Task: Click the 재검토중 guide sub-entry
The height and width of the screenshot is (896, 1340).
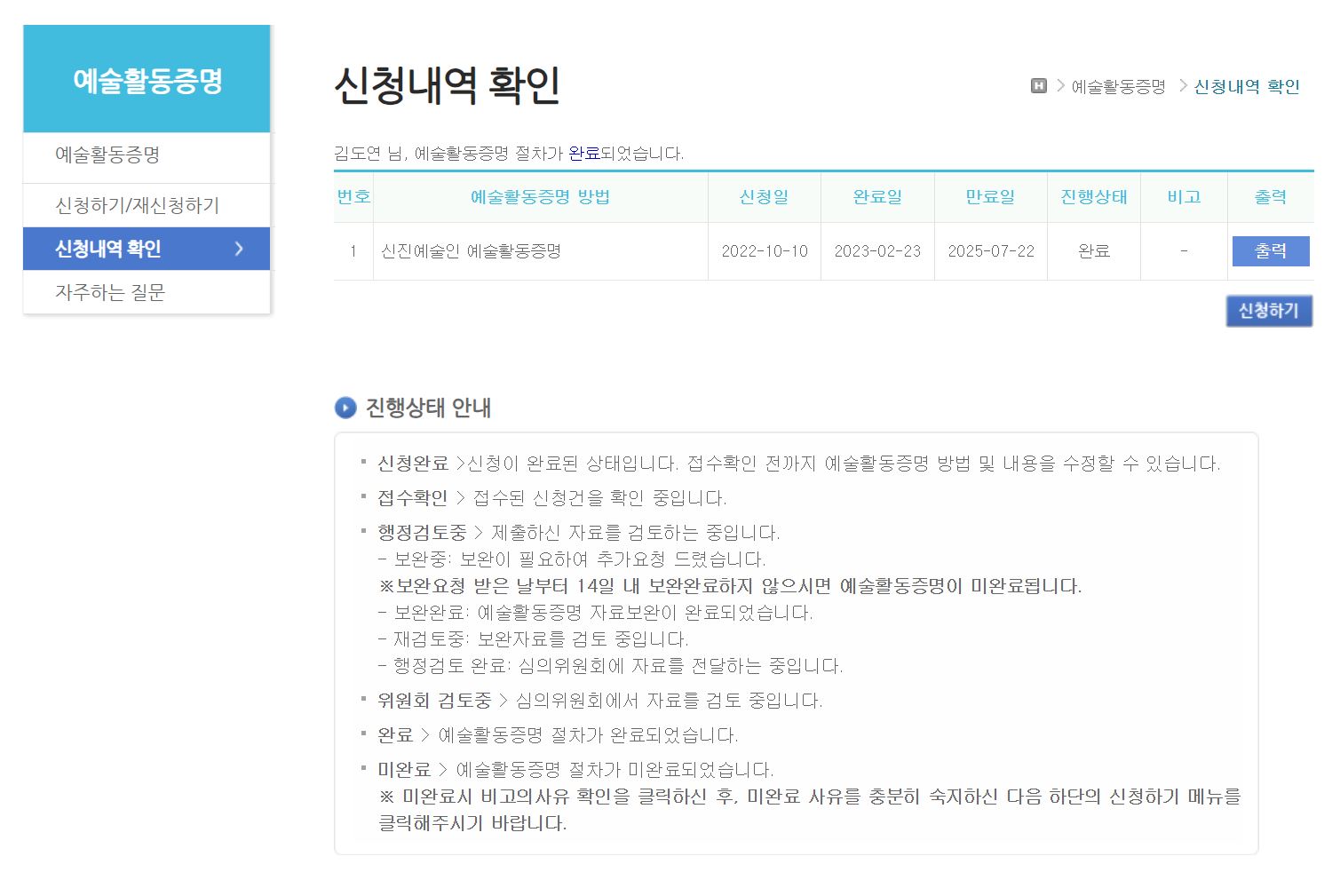Action: [533, 639]
